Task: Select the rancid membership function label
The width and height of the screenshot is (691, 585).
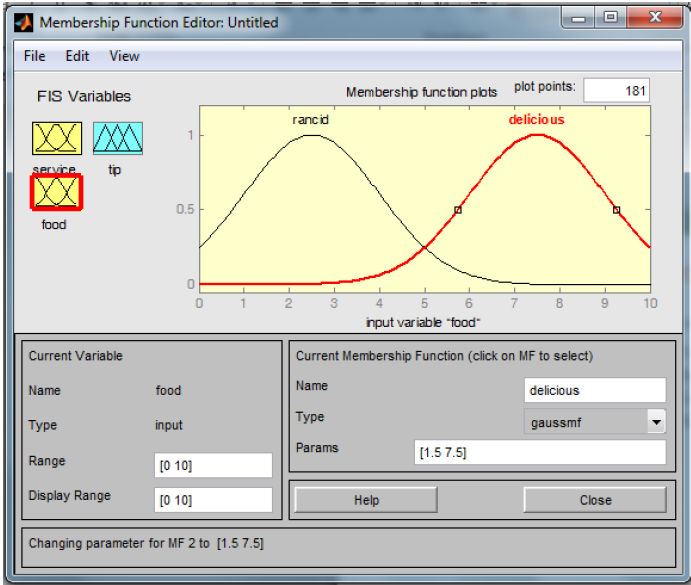Action: pos(311,119)
